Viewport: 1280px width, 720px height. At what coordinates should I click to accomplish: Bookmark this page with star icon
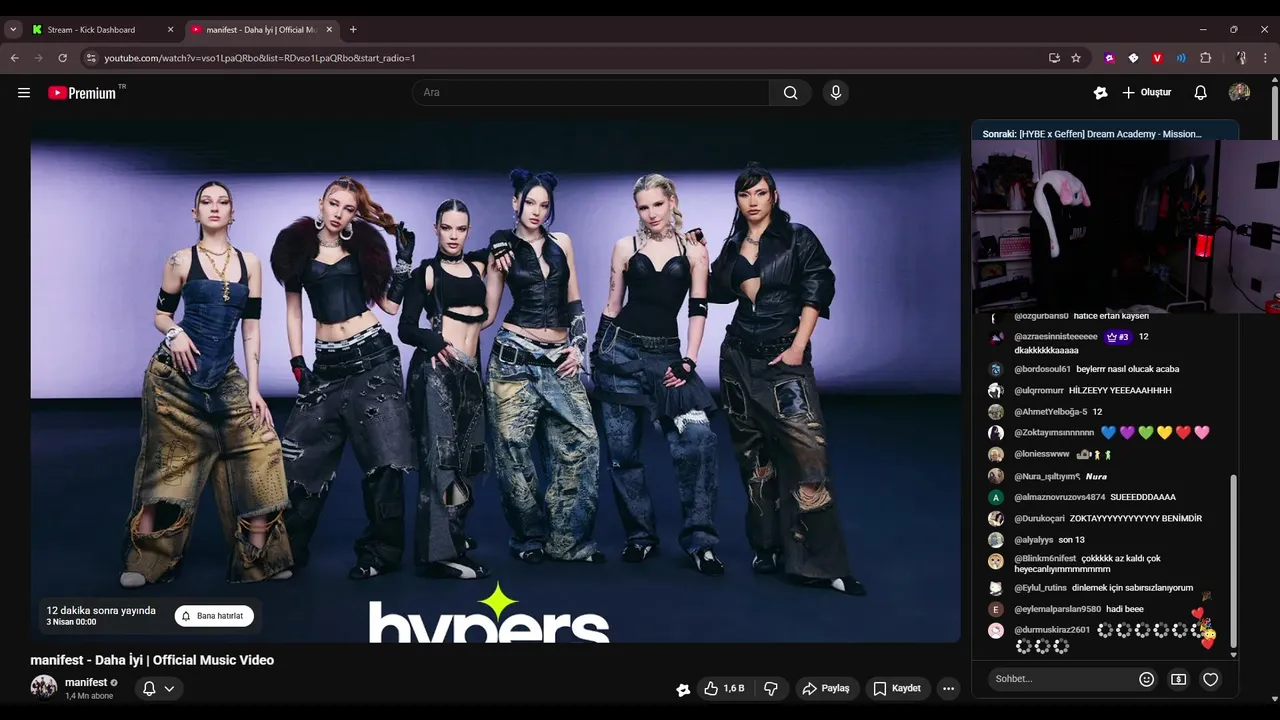[x=1076, y=58]
